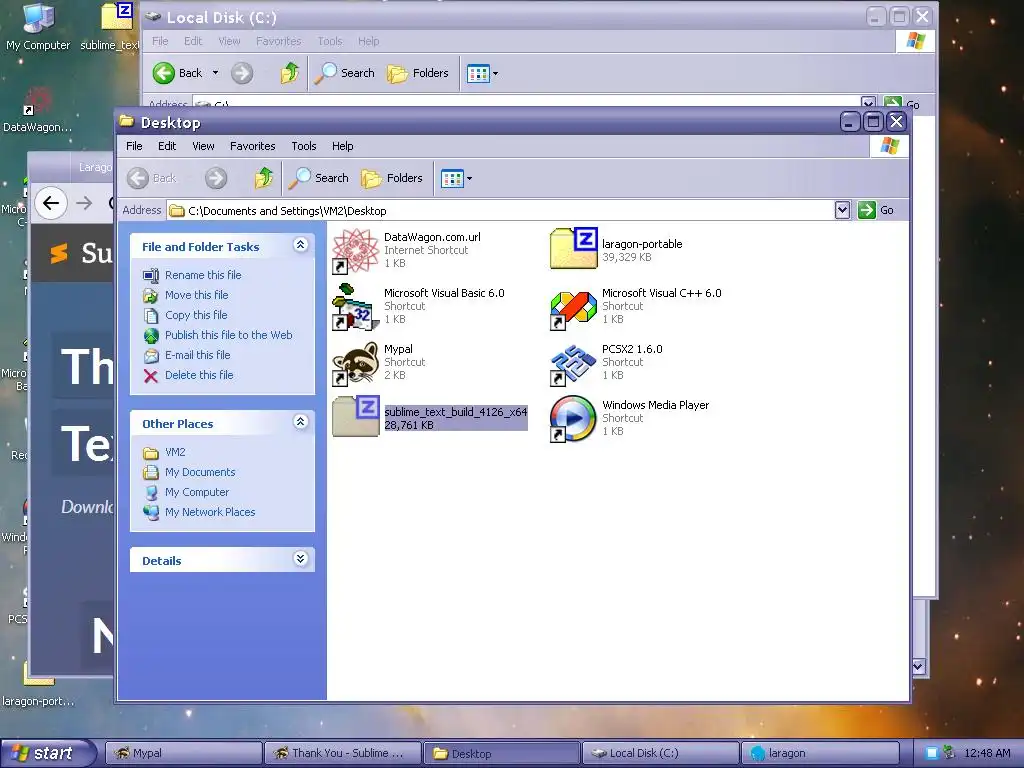This screenshot has width=1024, height=768.
Task: Open the Views dropdown in Desktop window toolbar
Action: (456, 178)
